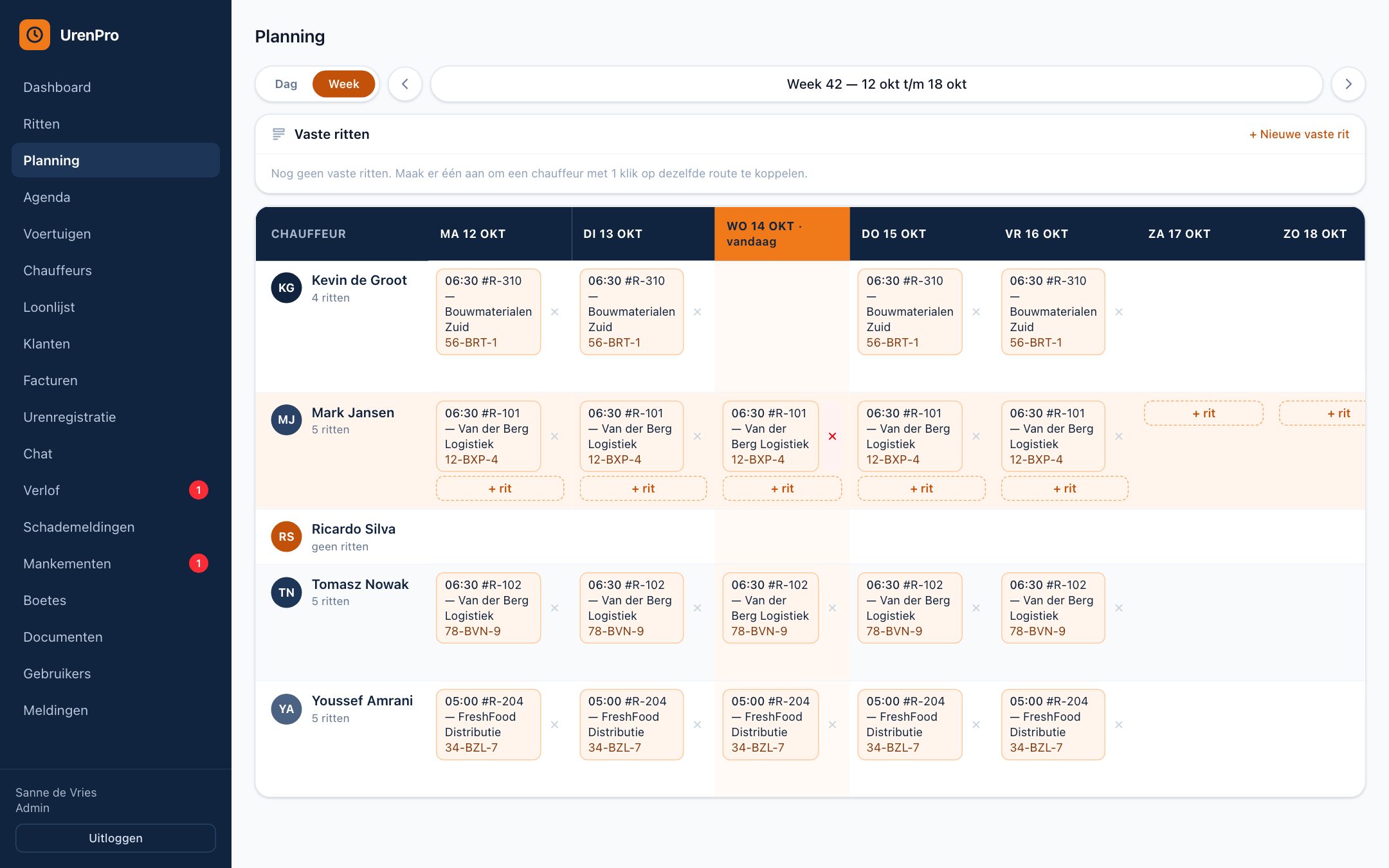Add ride for Mark Jansen on Monday

(x=500, y=489)
